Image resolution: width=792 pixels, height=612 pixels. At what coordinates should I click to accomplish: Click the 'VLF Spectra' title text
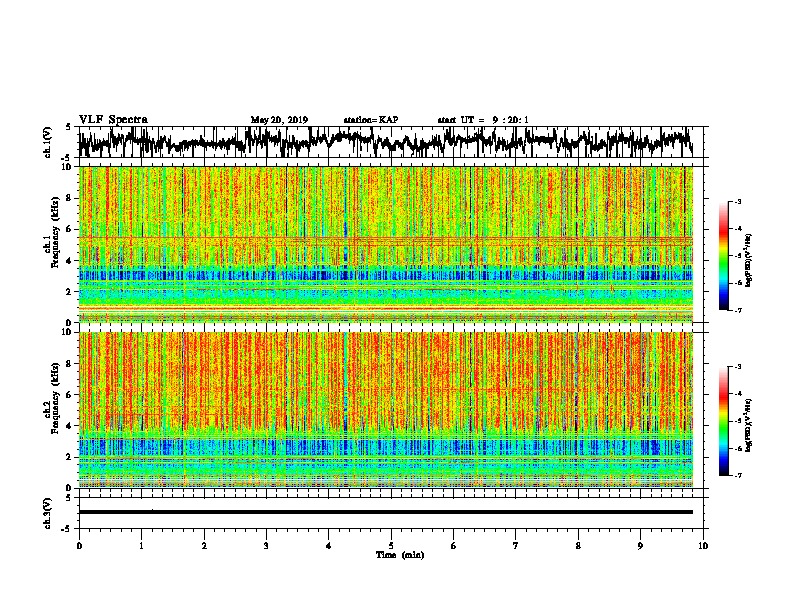(x=113, y=120)
